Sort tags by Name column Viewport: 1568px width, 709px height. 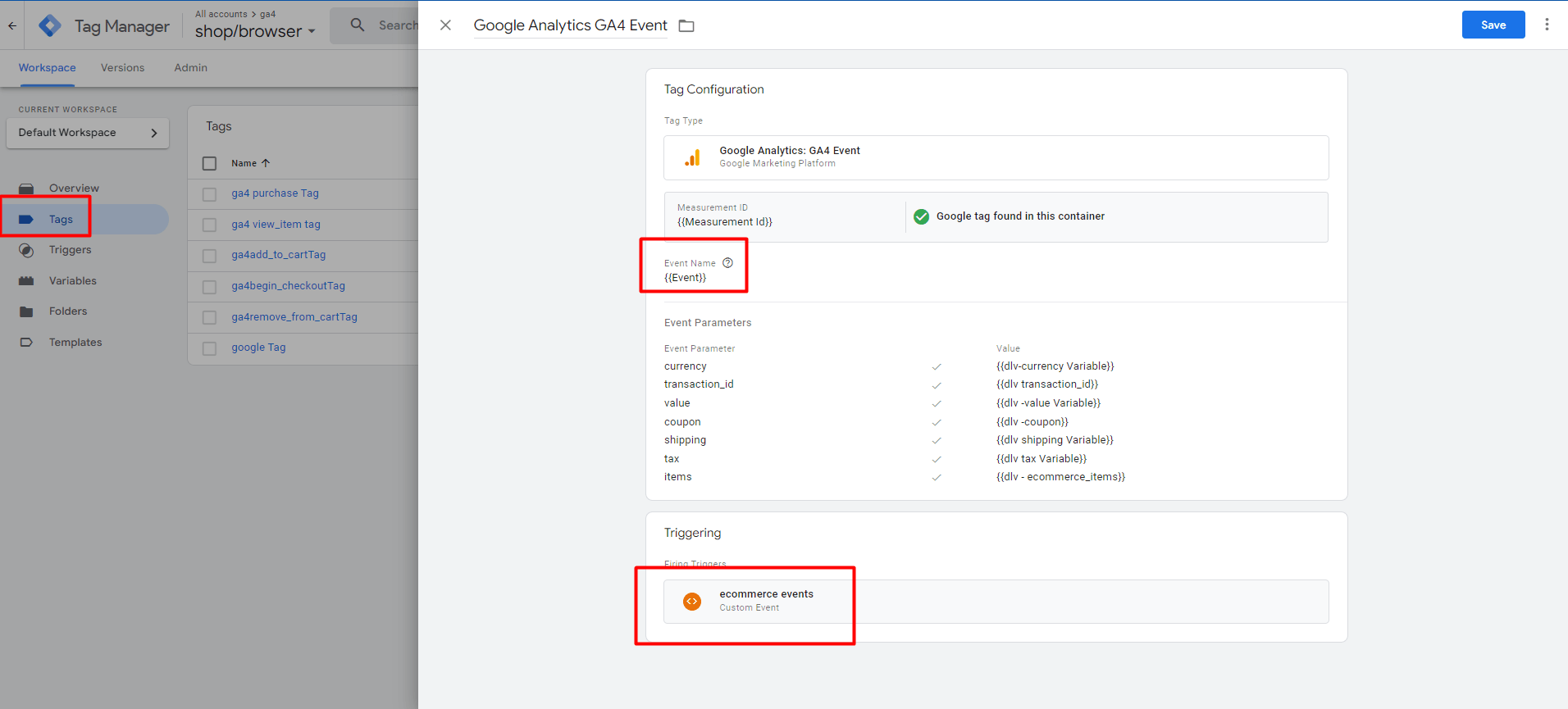tap(250, 163)
